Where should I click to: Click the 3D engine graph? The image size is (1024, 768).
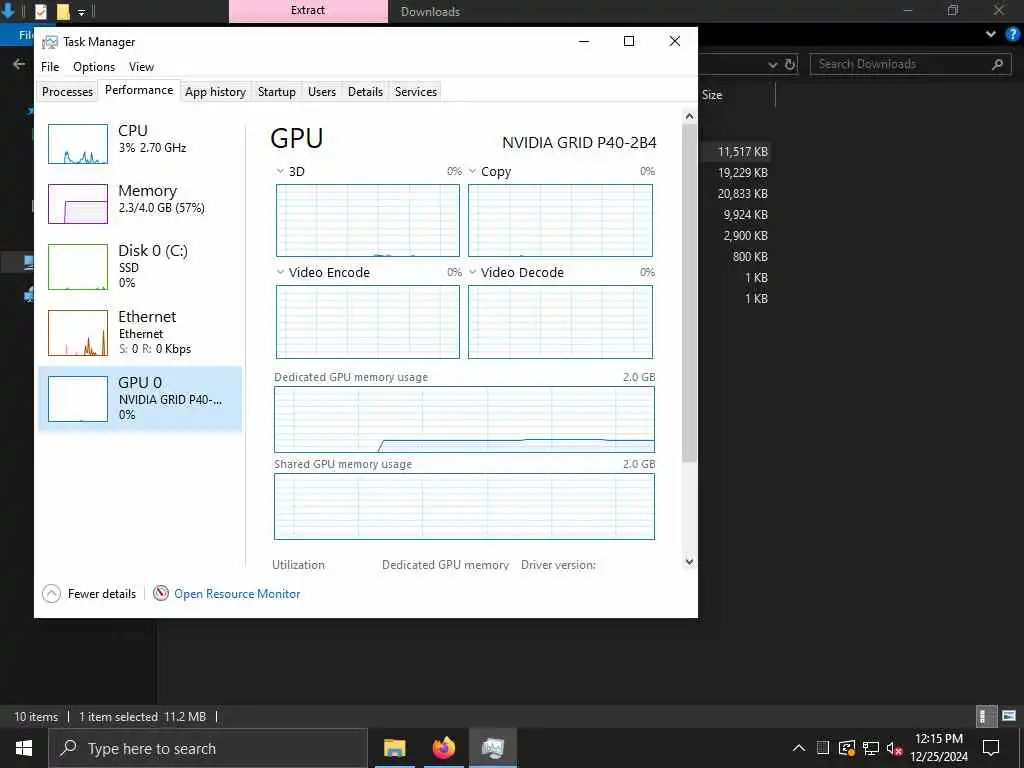pyautogui.click(x=368, y=220)
